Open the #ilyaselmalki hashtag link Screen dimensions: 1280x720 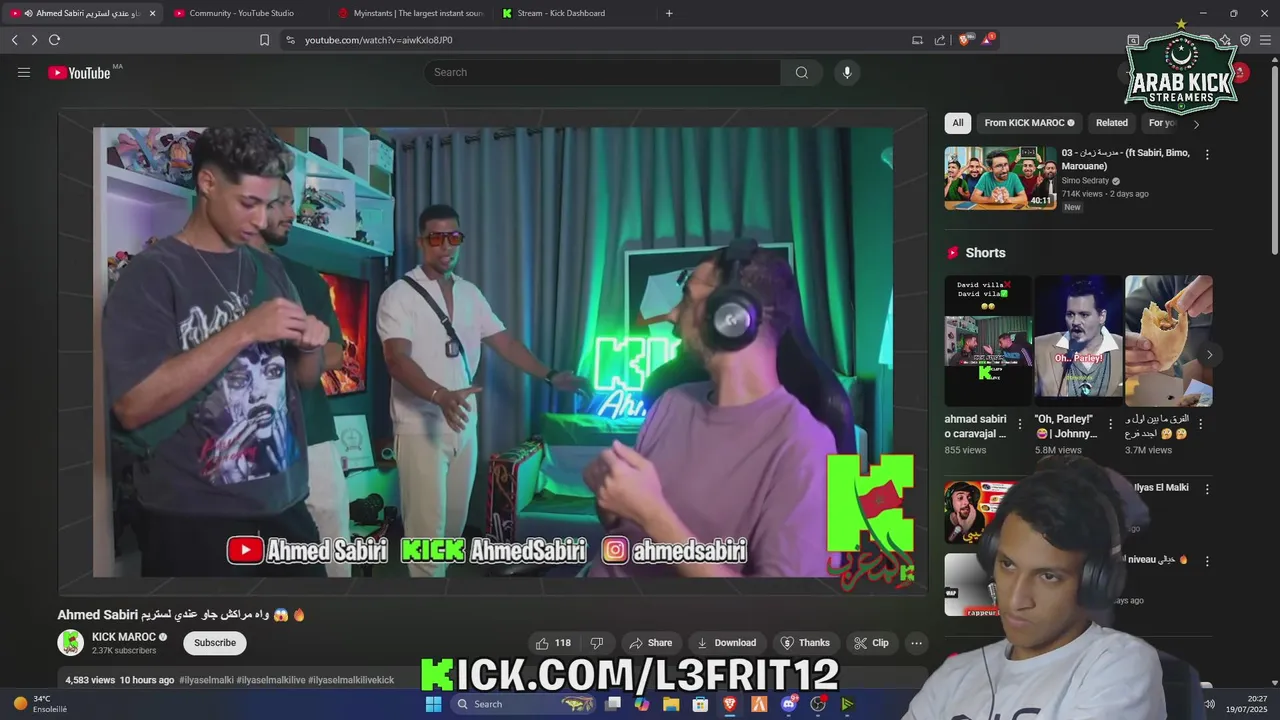[206, 680]
